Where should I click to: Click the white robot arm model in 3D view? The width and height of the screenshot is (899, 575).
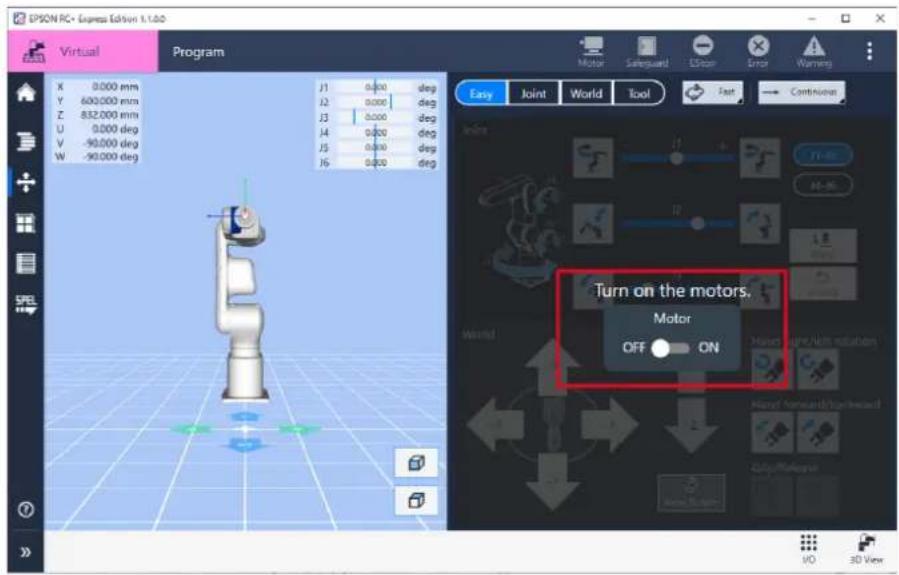(240, 302)
